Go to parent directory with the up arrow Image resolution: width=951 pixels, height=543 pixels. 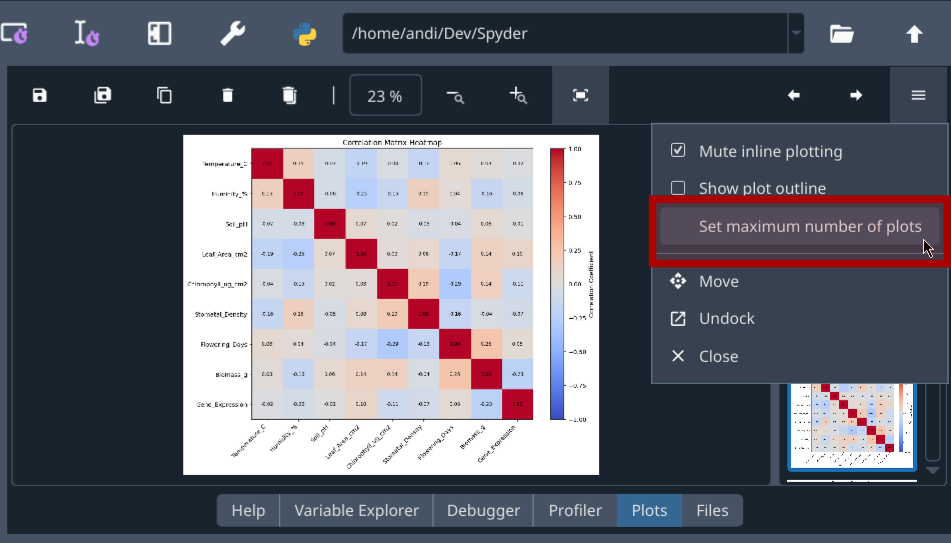914,33
